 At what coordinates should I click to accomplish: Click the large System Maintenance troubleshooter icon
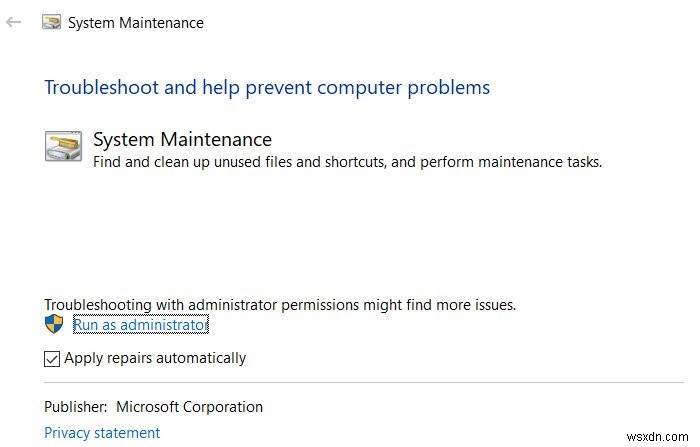click(x=63, y=146)
